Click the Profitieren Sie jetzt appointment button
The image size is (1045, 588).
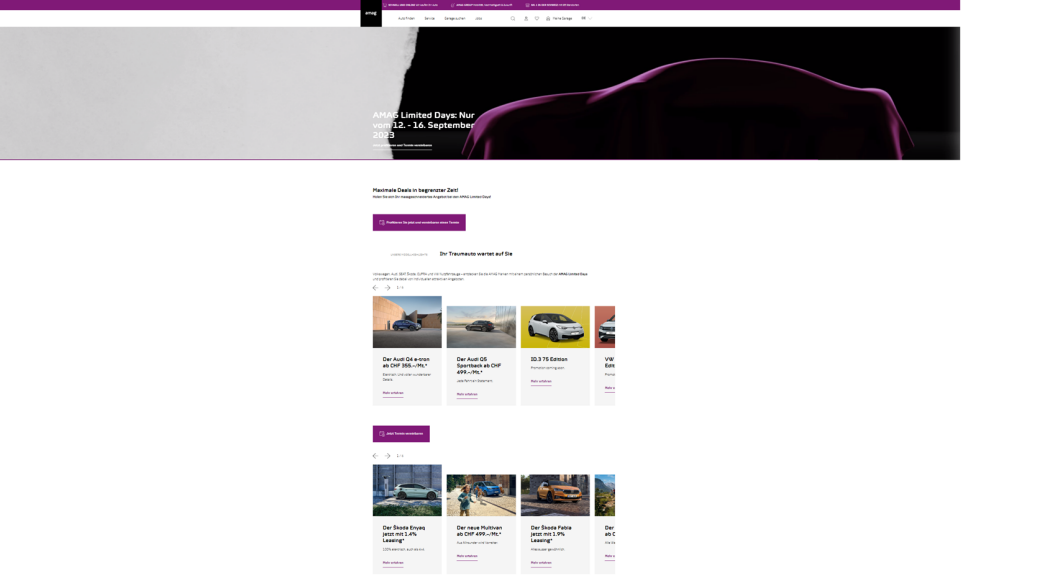[419, 223]
